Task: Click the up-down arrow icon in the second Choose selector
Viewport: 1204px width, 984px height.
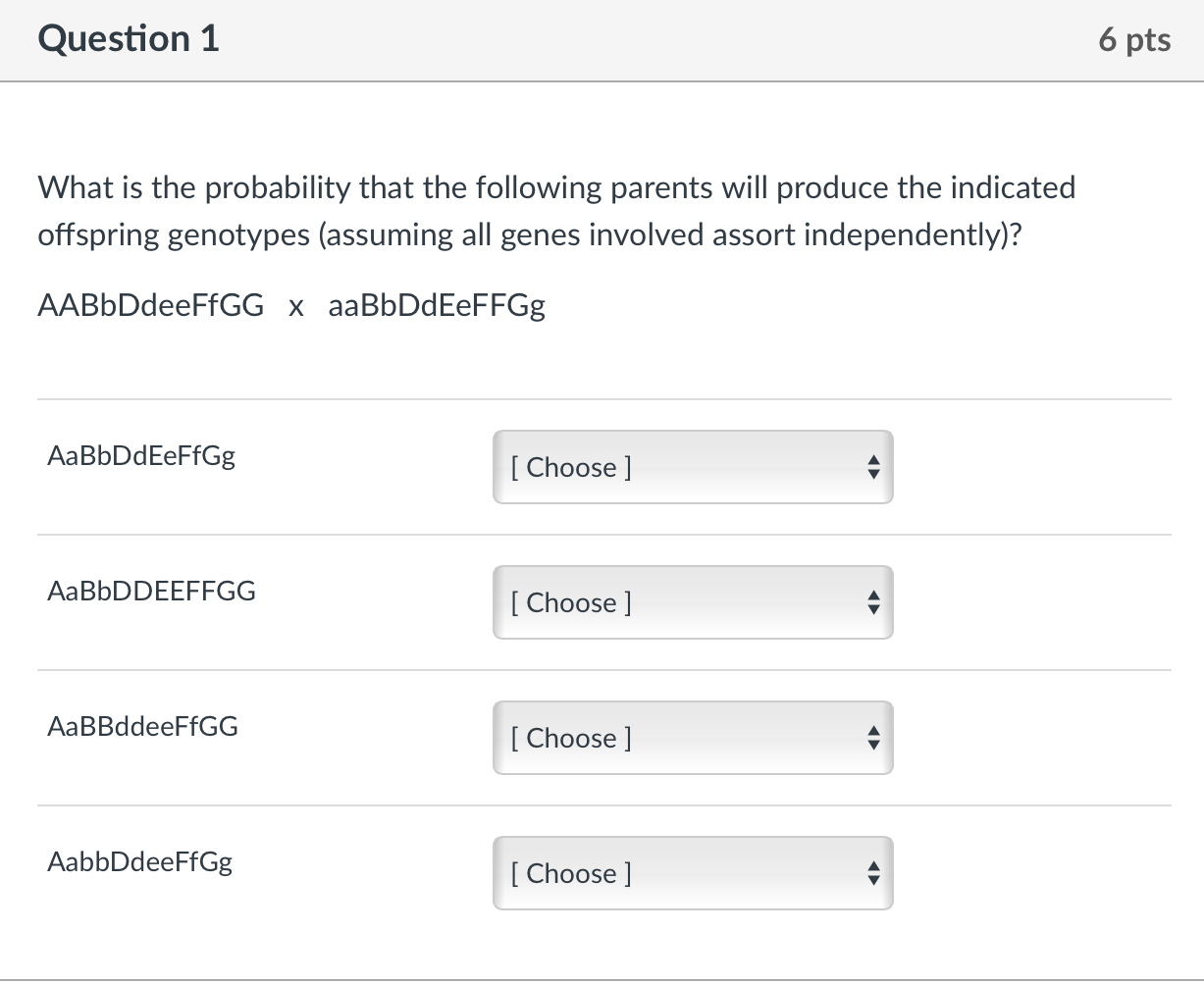Action: coord(874,603)
